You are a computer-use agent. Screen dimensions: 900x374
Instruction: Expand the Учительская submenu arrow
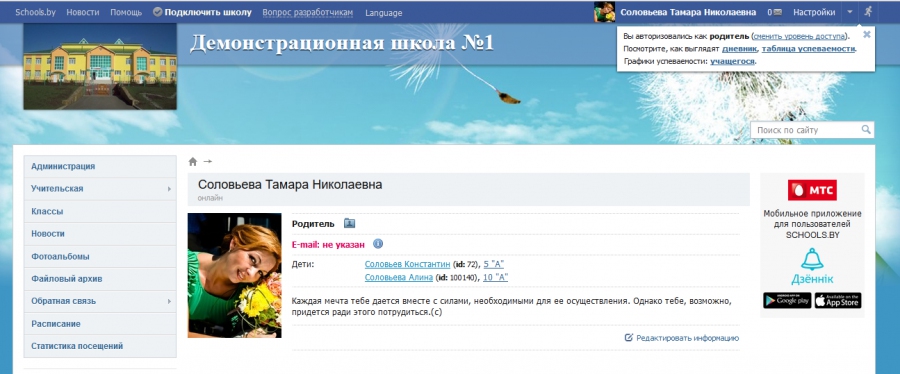coord(169,189)
